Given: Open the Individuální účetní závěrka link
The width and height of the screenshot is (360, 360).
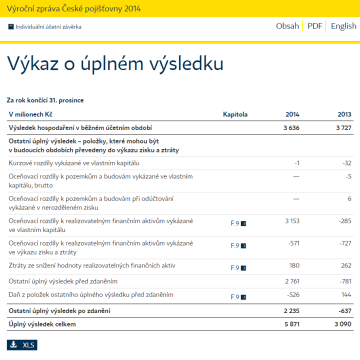Looking at the screenshot, I should (x=48, y=27).
